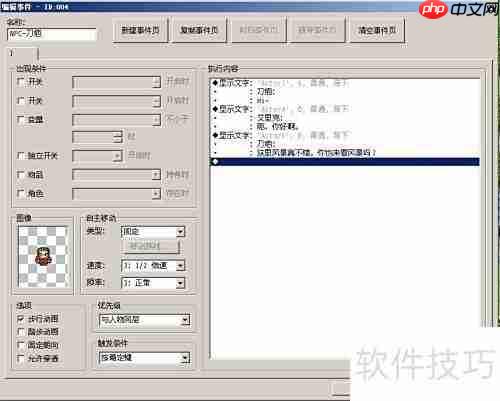The width and height of the screenshot is (500, 401).
Task: Open the dropdown beside the 角色 checkbox
Action: [116, 194]
